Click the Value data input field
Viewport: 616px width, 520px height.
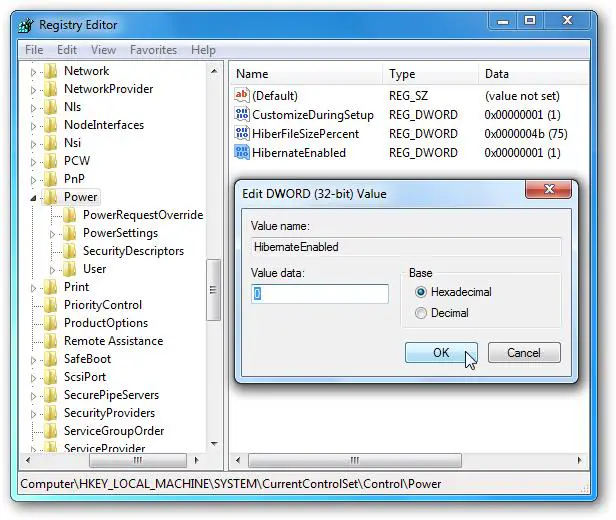[x=320, y=294]
